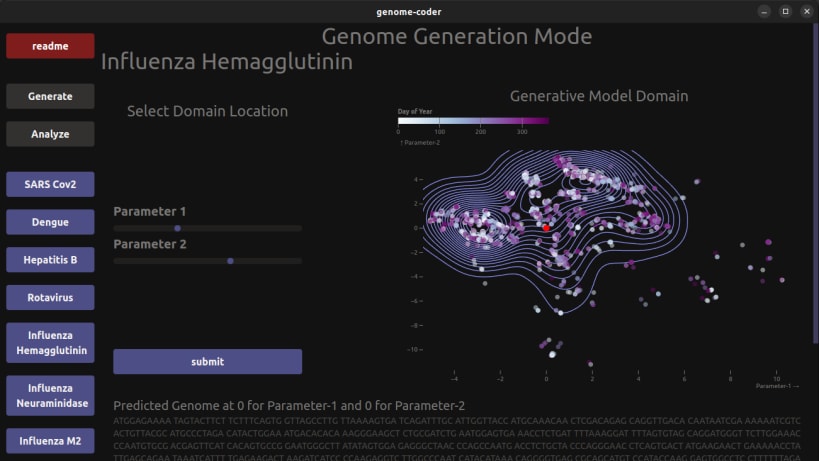Click the Select Domain Location heading

click(x=207, y=111)
